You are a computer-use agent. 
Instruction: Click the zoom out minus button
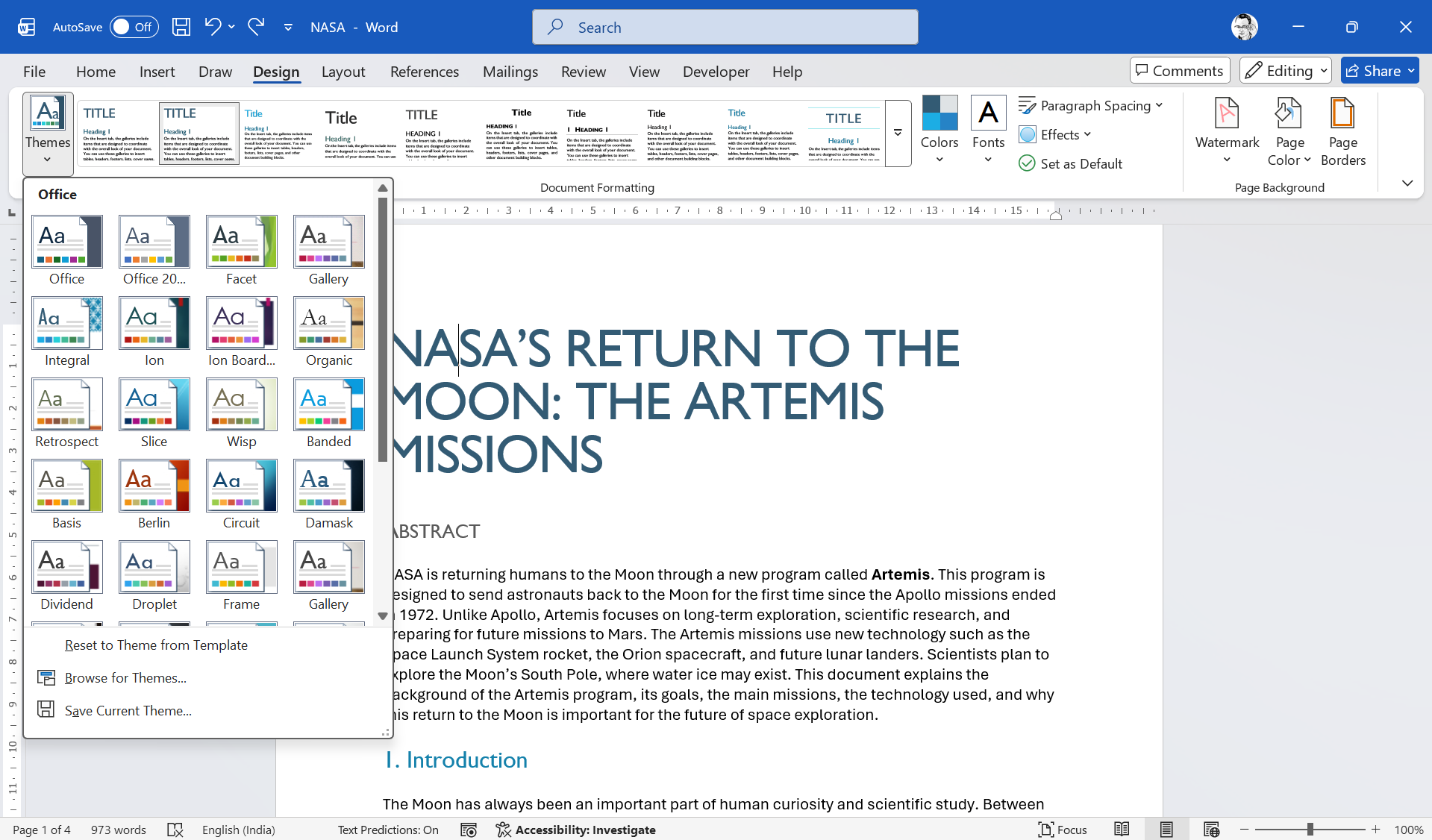point(1244,830)
